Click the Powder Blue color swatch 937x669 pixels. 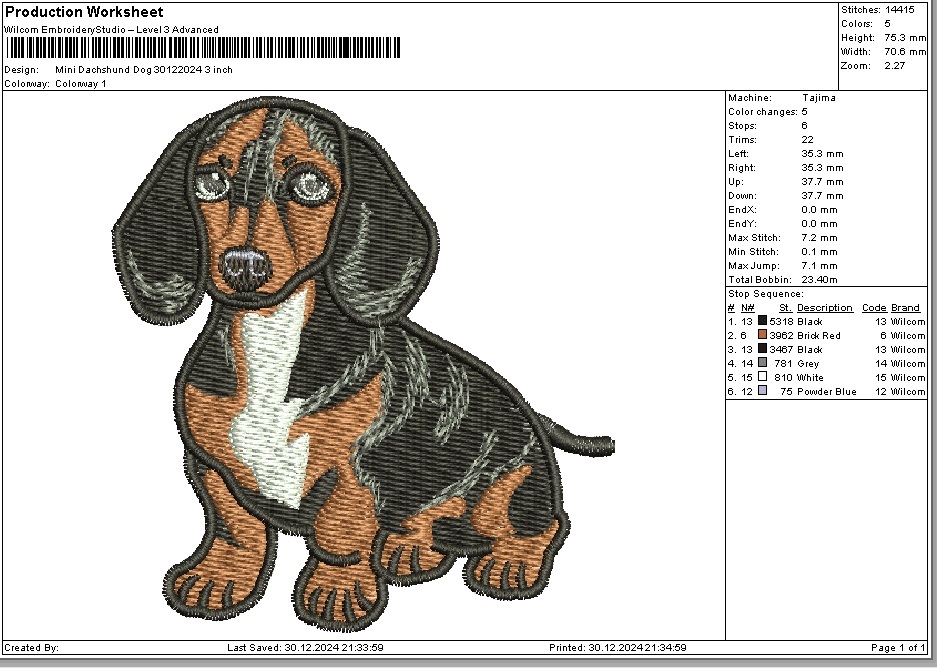(762, 391)
